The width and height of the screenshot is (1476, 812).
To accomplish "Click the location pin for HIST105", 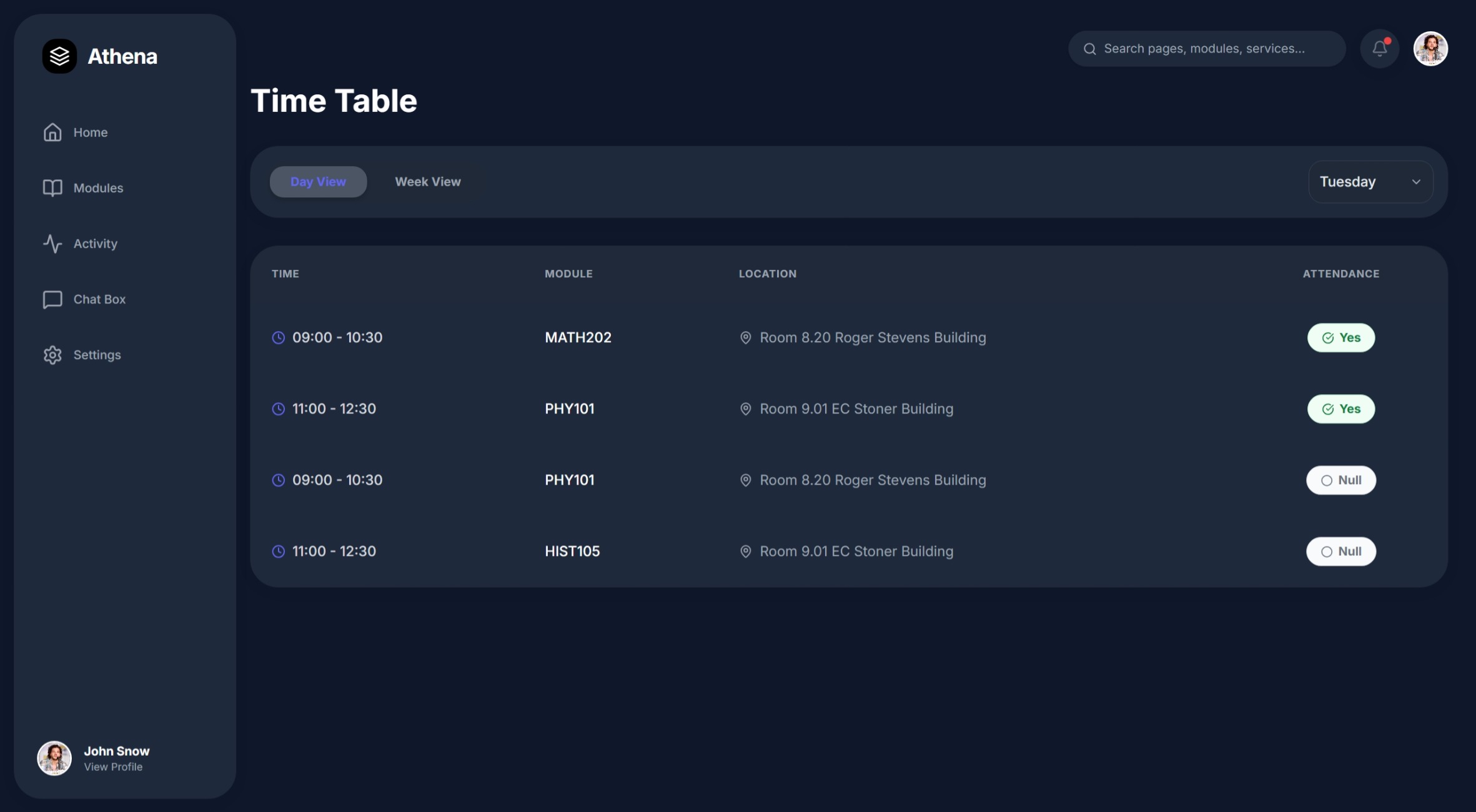I will (x=745, y=552).
